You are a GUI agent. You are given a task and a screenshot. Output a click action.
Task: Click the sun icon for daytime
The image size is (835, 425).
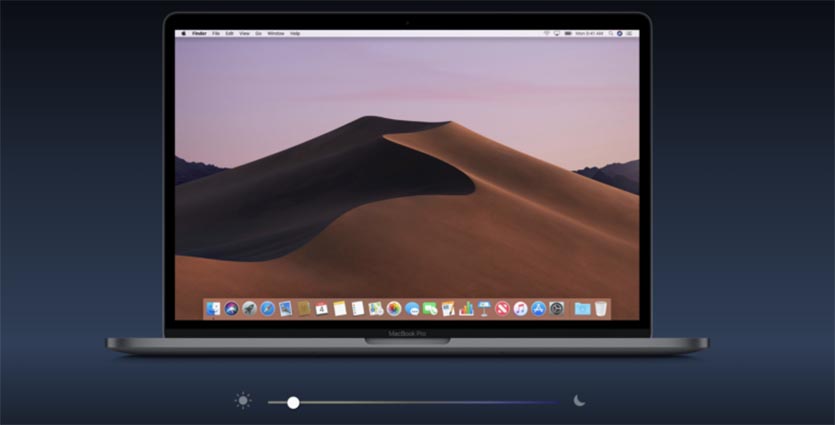coord(243,401)
